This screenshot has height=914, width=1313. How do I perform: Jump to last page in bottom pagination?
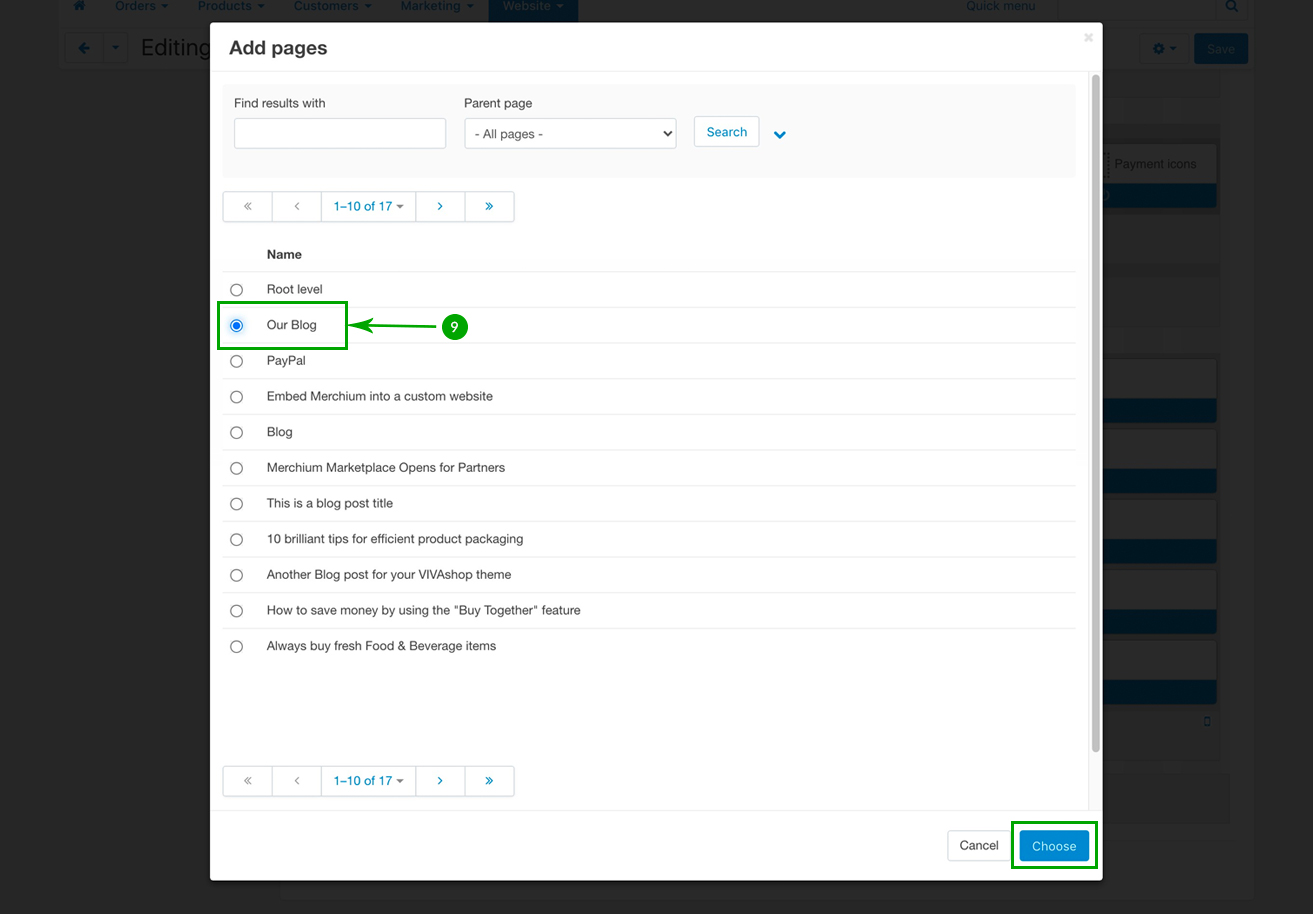coord(489,781)
